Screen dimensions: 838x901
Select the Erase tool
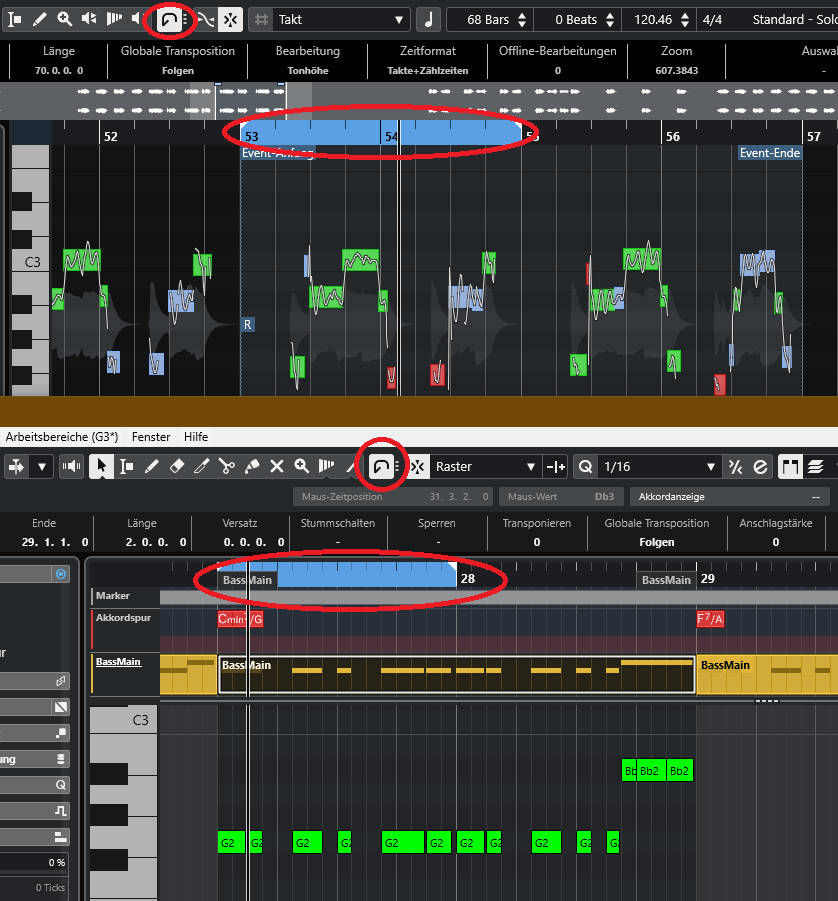176,466
